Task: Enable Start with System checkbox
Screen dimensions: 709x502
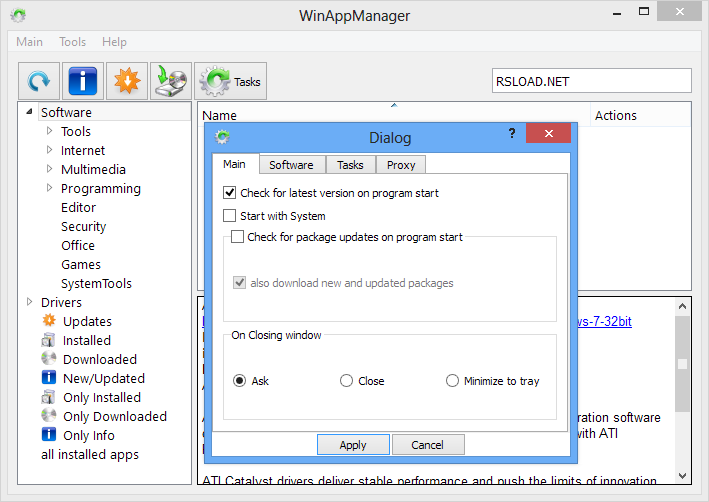Action: pos(230,215)
